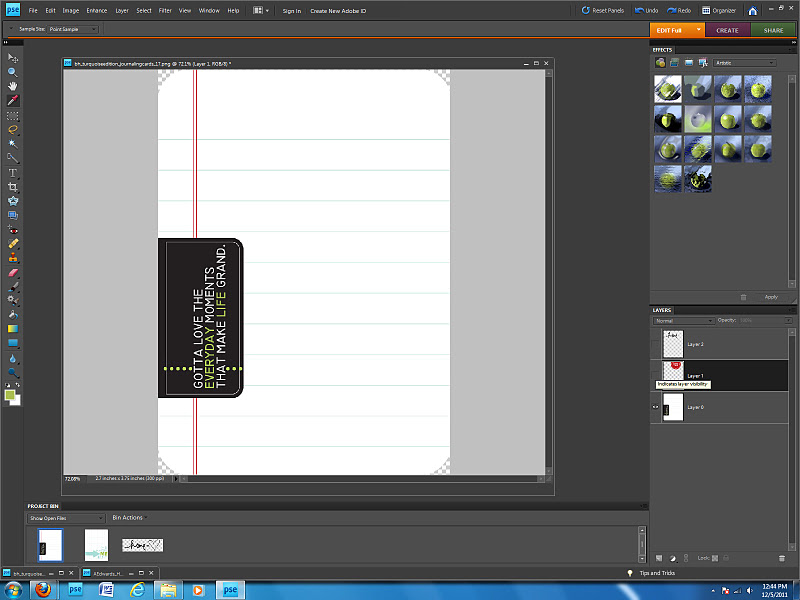Click the Redo button

(x=679, y=11)
